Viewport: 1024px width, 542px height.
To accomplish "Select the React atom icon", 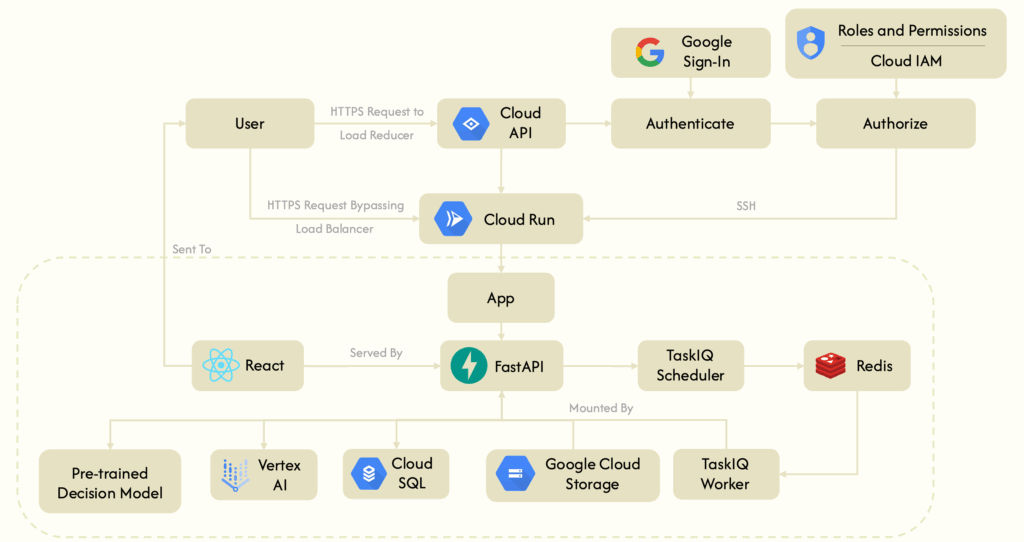I will 220,366.
